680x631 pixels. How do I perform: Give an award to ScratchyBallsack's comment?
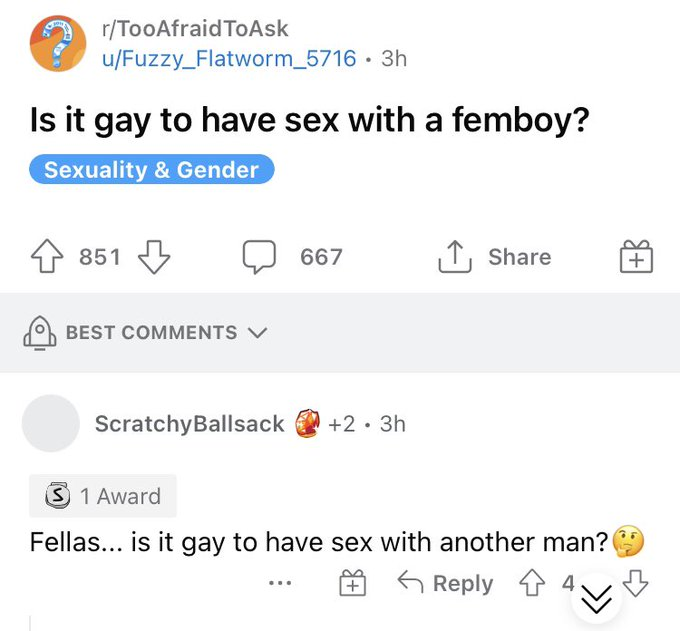point(352,582)
